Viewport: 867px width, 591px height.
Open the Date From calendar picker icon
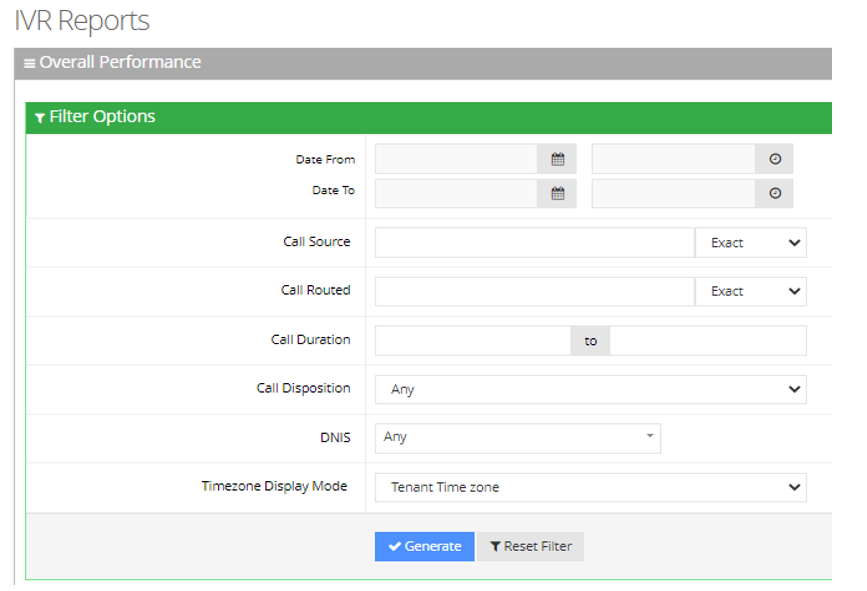pyautogui.click(x=557, y=159)
